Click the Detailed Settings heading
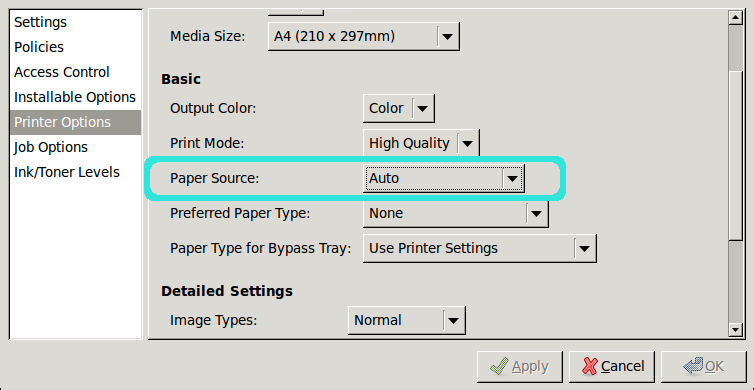 pyautogui.click(x=227, y=291)
